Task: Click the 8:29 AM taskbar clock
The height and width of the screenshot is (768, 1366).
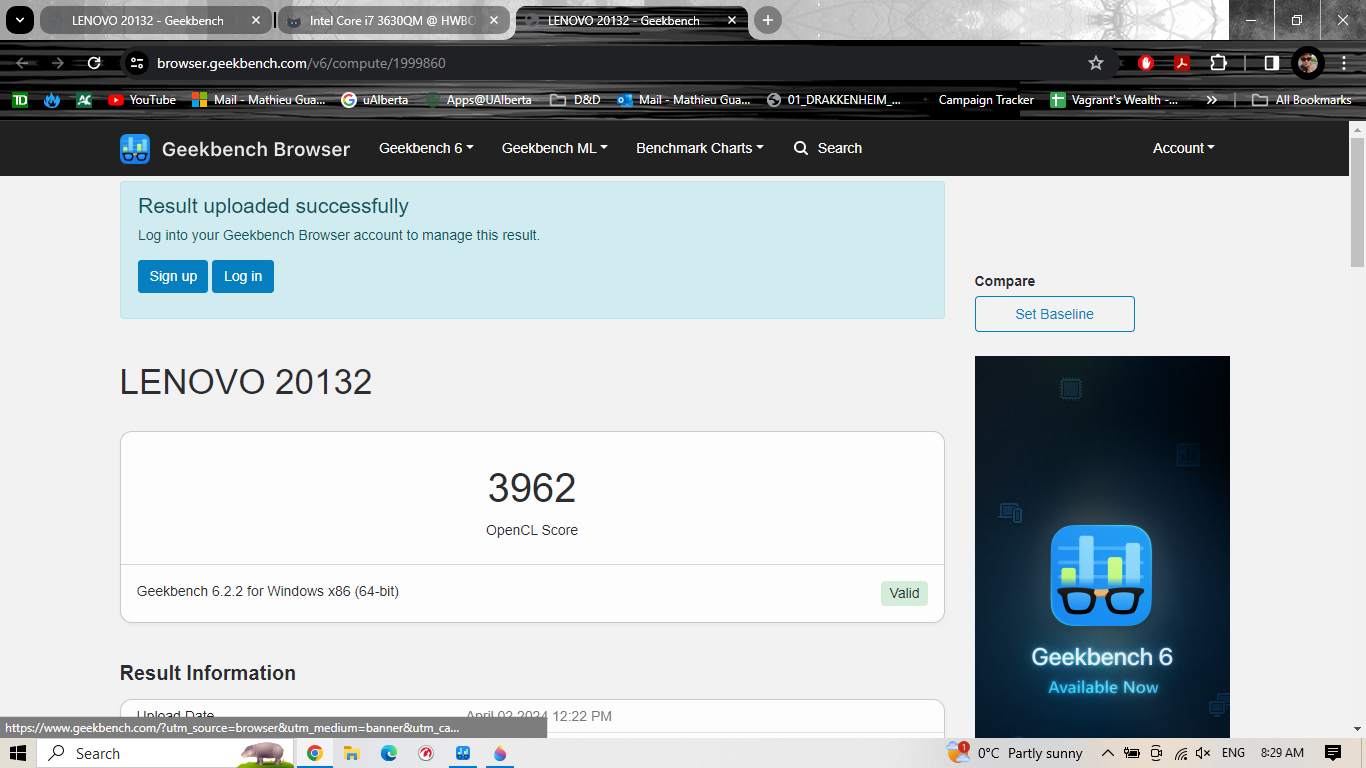Action: [1282, 753]
